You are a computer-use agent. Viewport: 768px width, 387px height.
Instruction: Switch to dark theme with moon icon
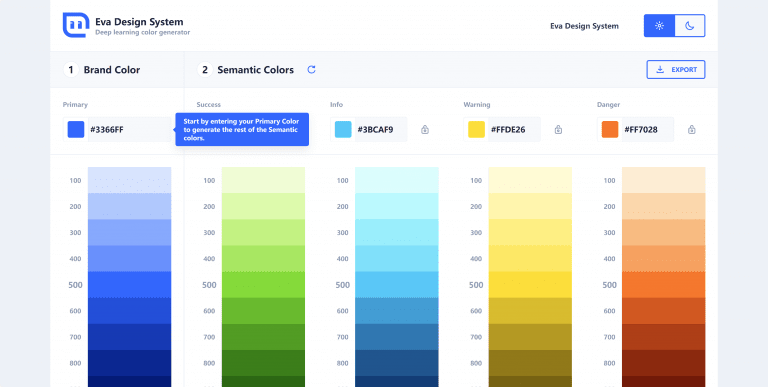[690, 26]
